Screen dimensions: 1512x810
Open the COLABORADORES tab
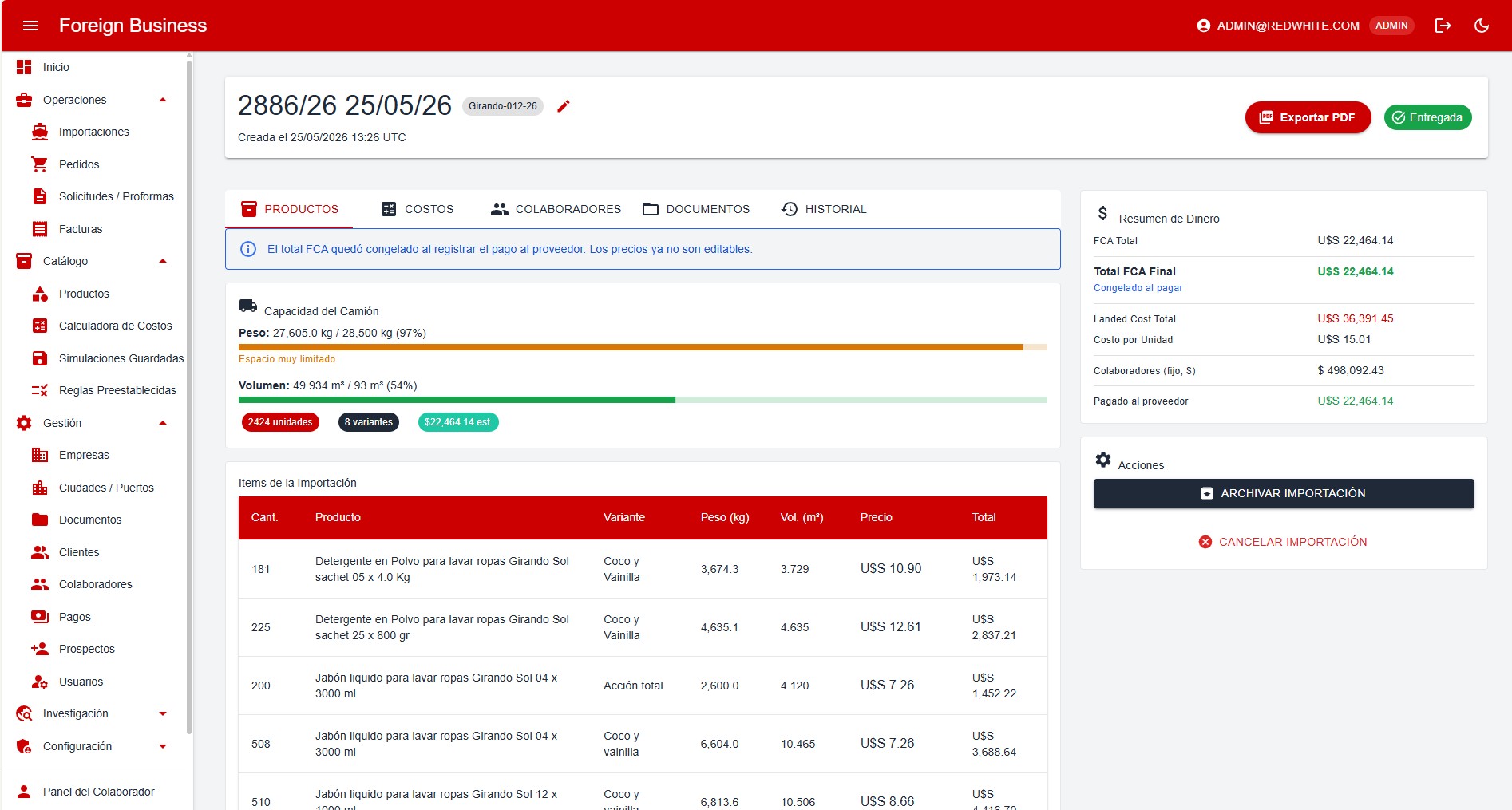(x=556, y=209)
